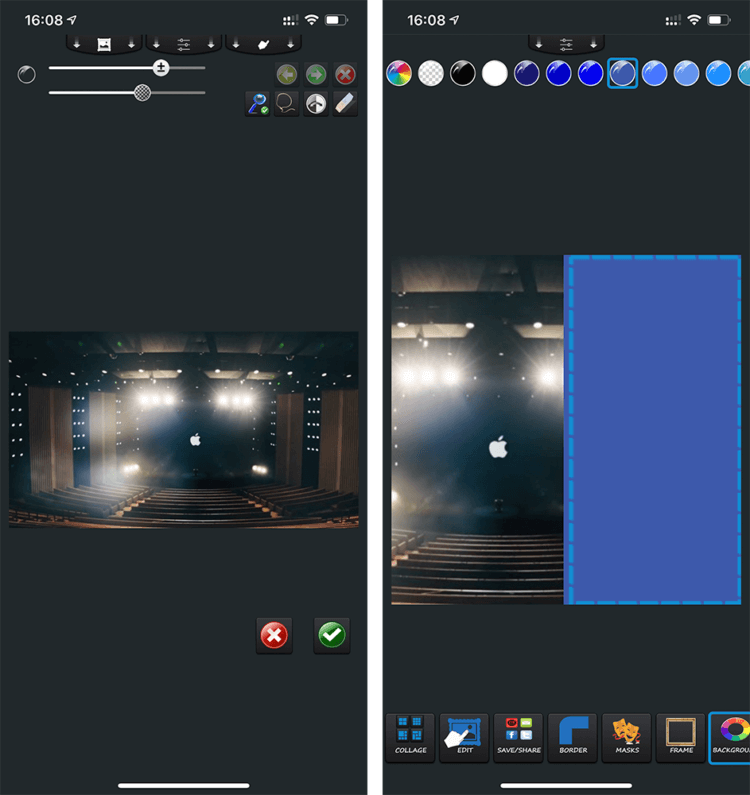The height and width of the screenshot is (795, 750).
Task: Tap the red X reset button near redo
Action: pyautogui.click(x=345, y=75)
